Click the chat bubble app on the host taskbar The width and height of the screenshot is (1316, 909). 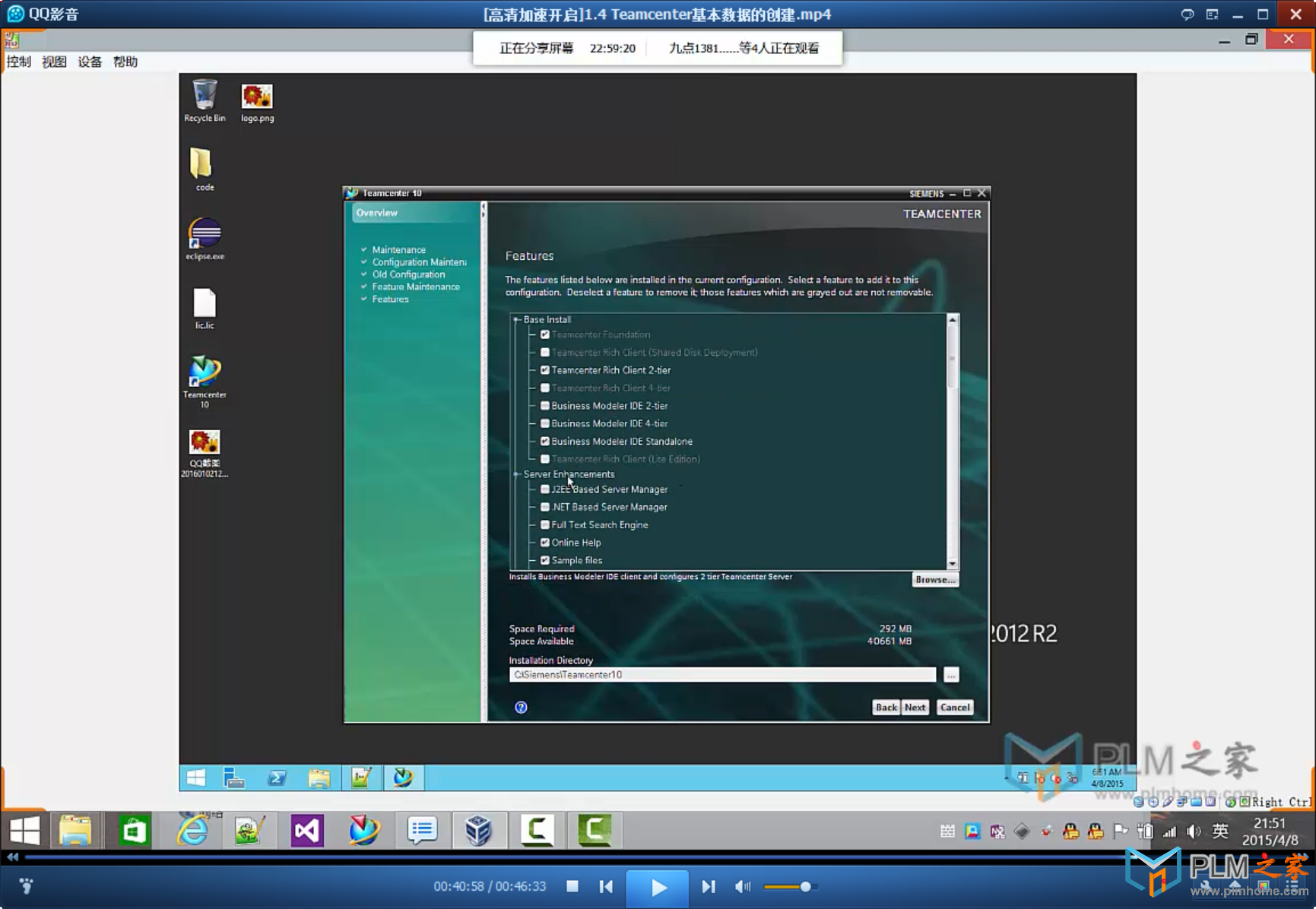[x=421, y=830]
